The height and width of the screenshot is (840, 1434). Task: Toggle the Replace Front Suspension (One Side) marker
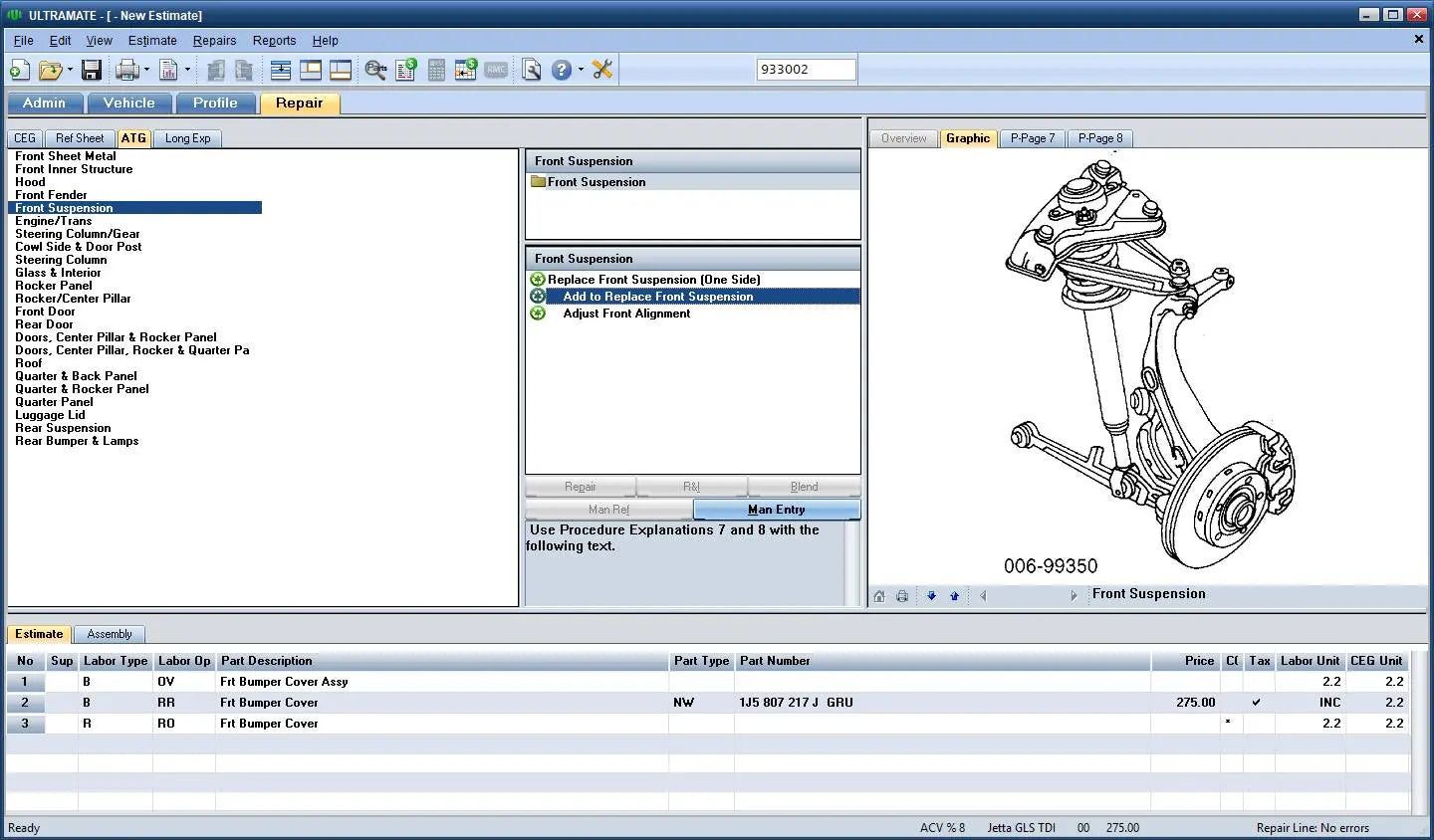[x=538, y=280]
